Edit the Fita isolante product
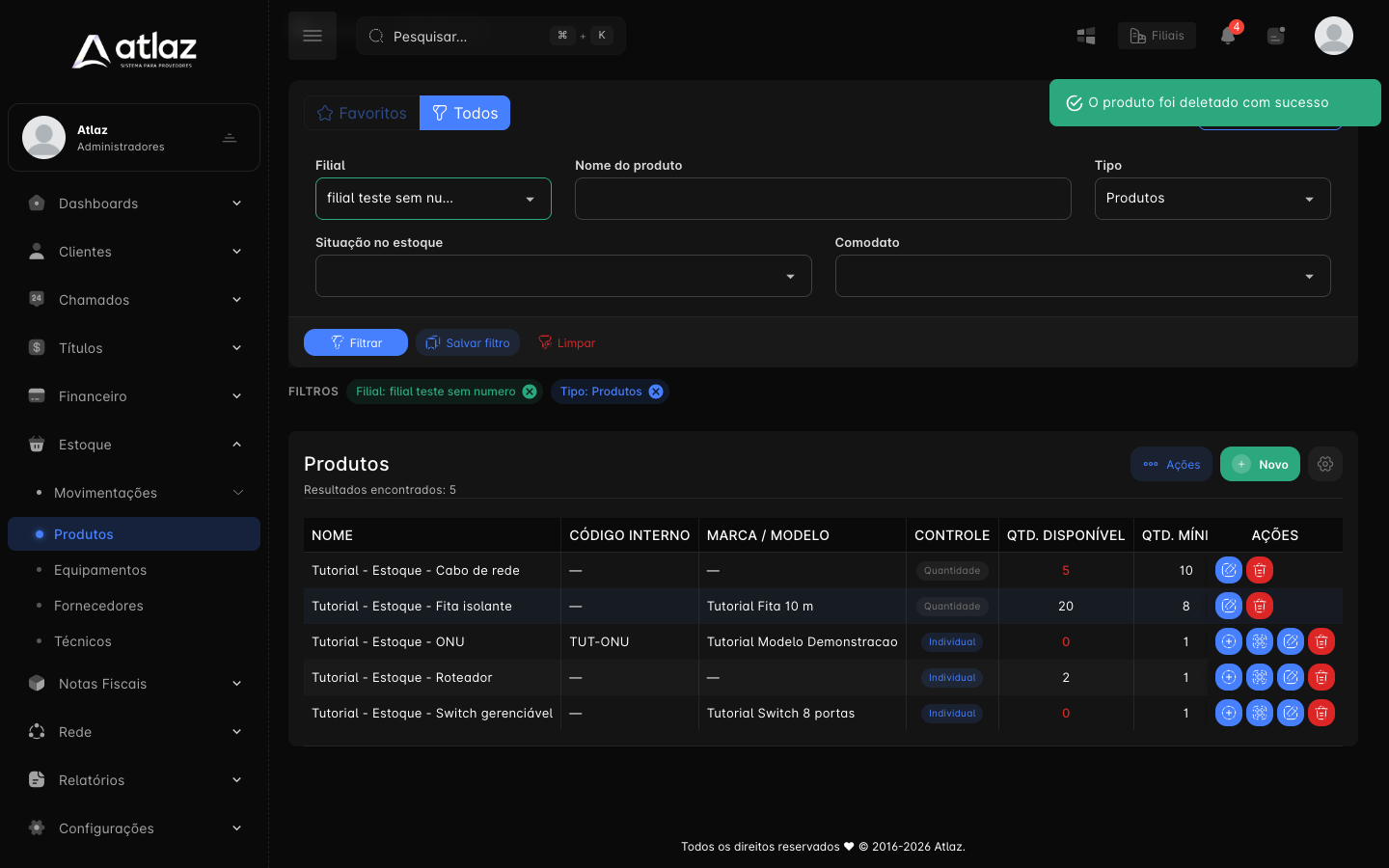This screenshot has width=1389, height=868. tap(1229, 606)
